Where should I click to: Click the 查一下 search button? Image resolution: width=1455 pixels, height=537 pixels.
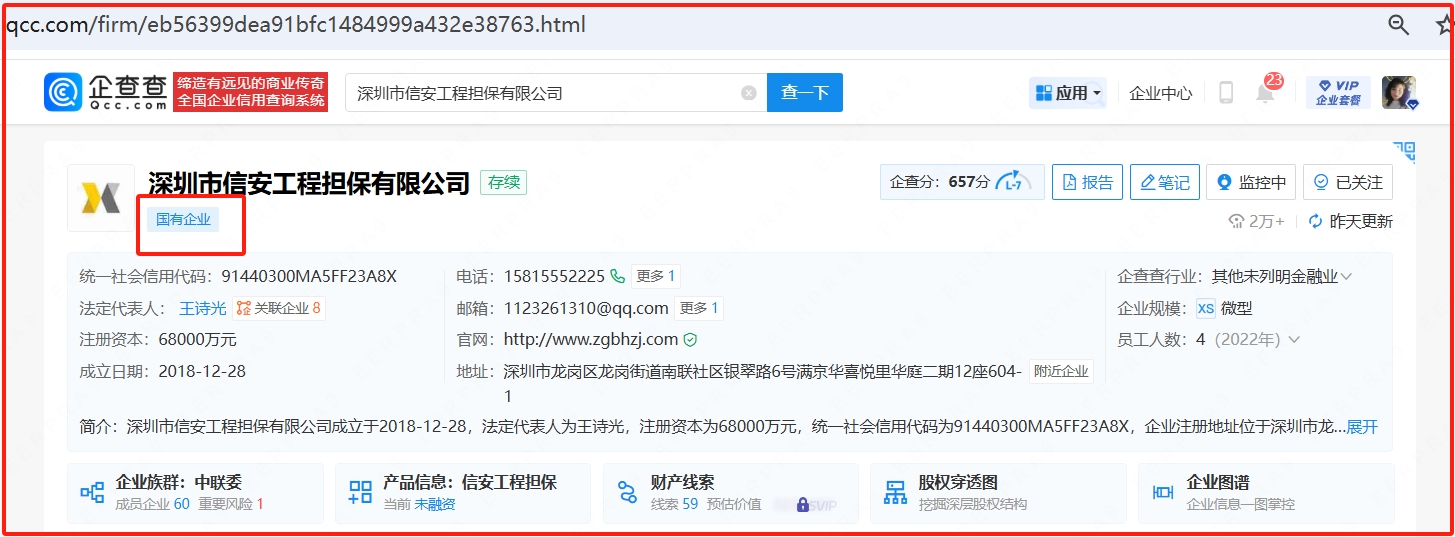click(x=805, y=92)
